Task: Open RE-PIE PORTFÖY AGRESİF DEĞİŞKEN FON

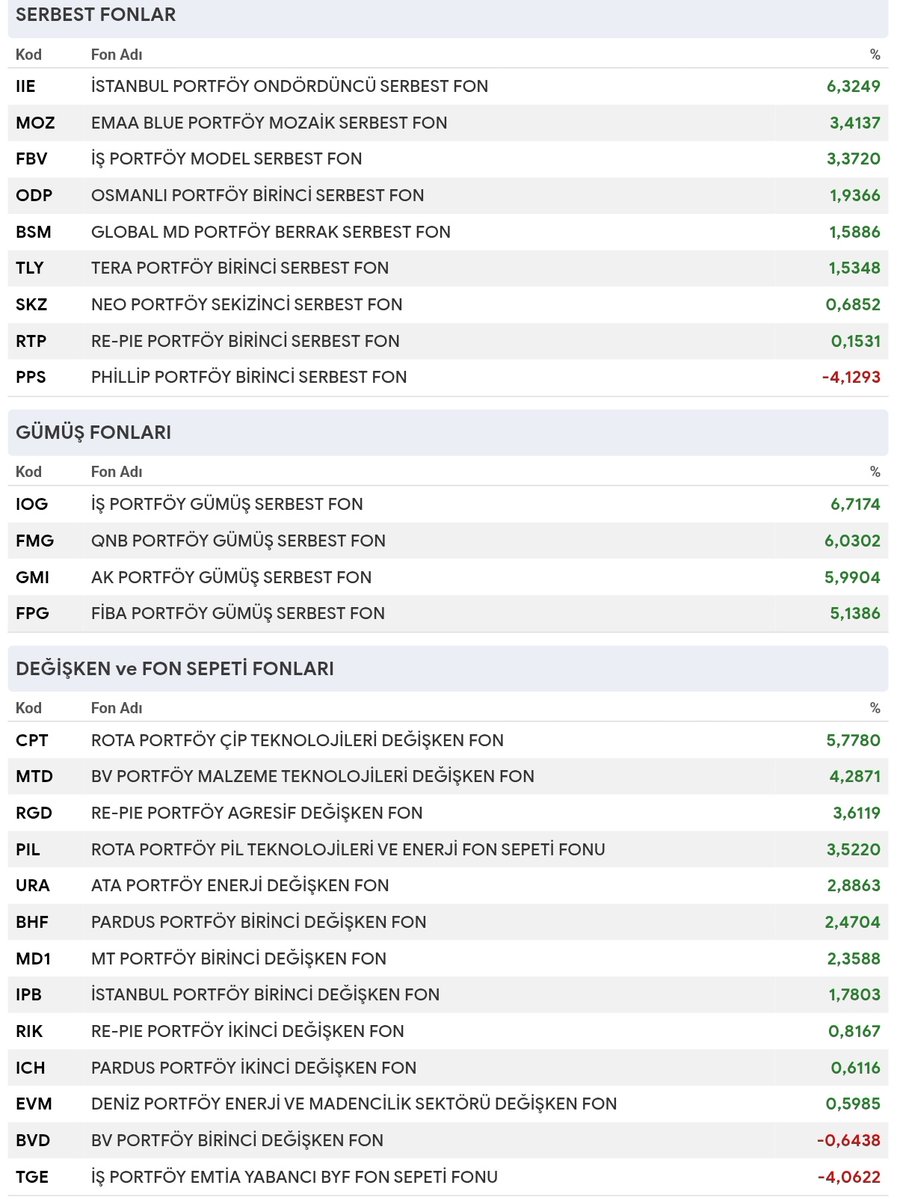Action: pos(257,813)
